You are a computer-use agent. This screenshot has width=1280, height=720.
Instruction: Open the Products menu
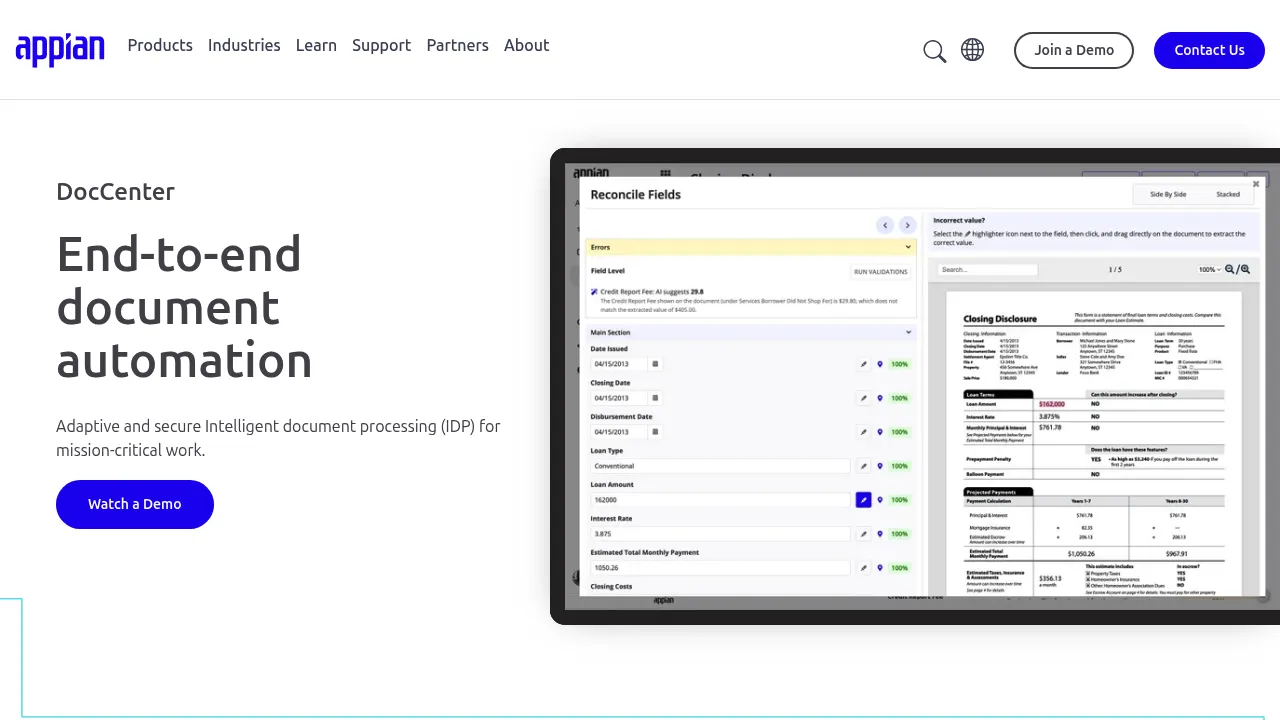[160, 45]
